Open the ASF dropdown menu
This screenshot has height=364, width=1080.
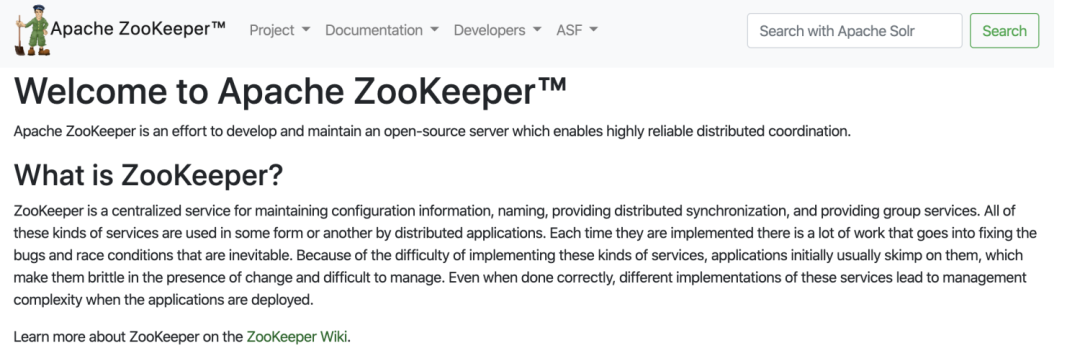[577, 30]
